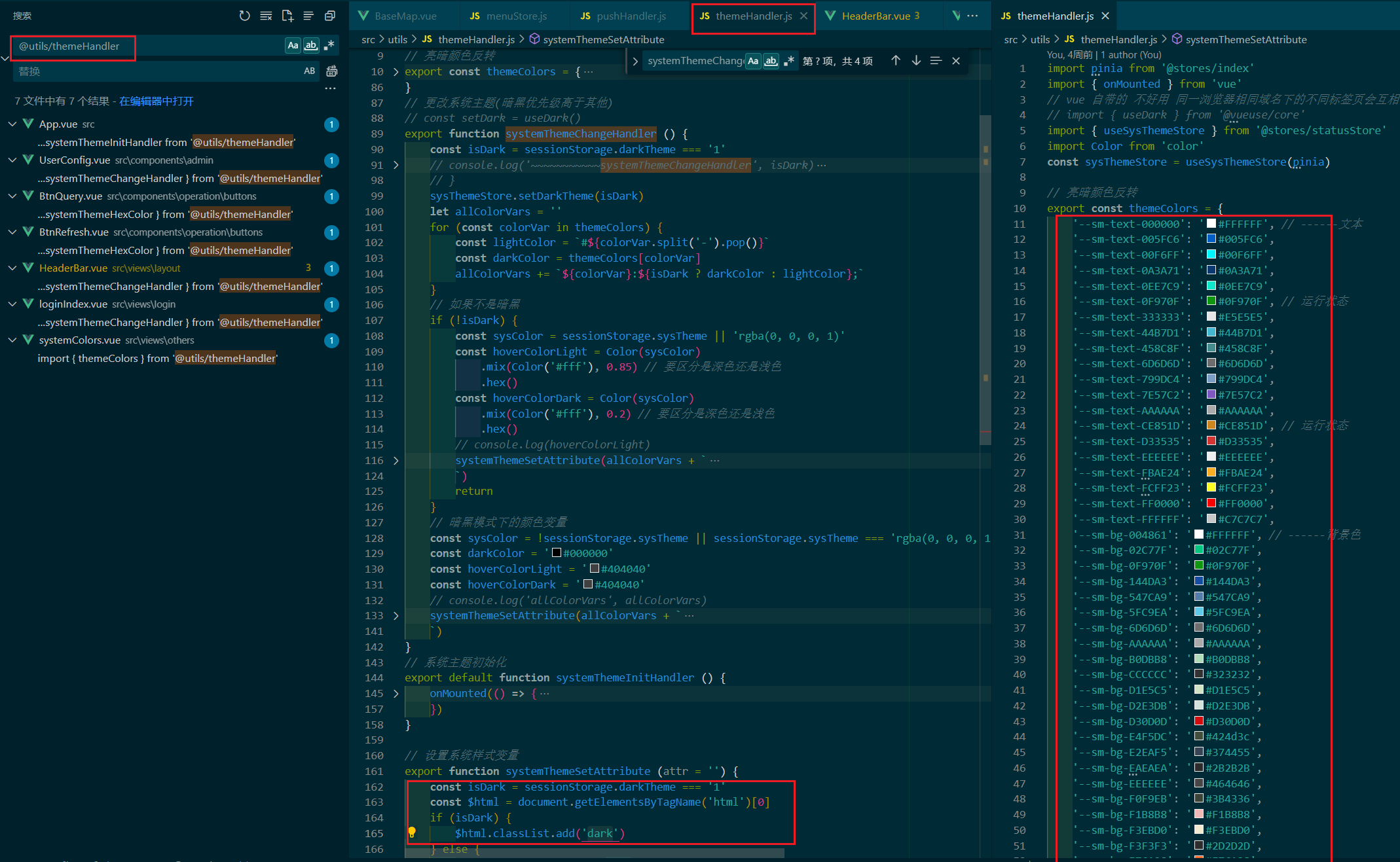Expand replace field in editor find widget
1400x862 pixels.
pyautogui.click(x=635, y=61)
